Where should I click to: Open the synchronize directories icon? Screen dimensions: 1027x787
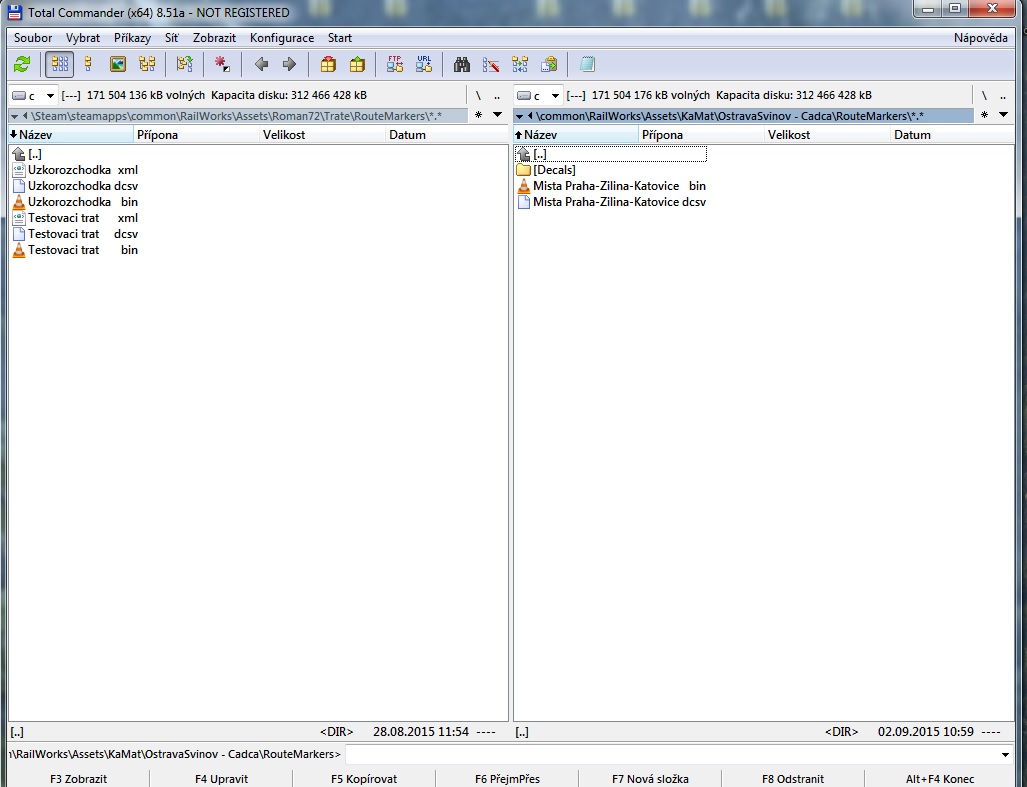pyautogui.click(x=520, y=64)
